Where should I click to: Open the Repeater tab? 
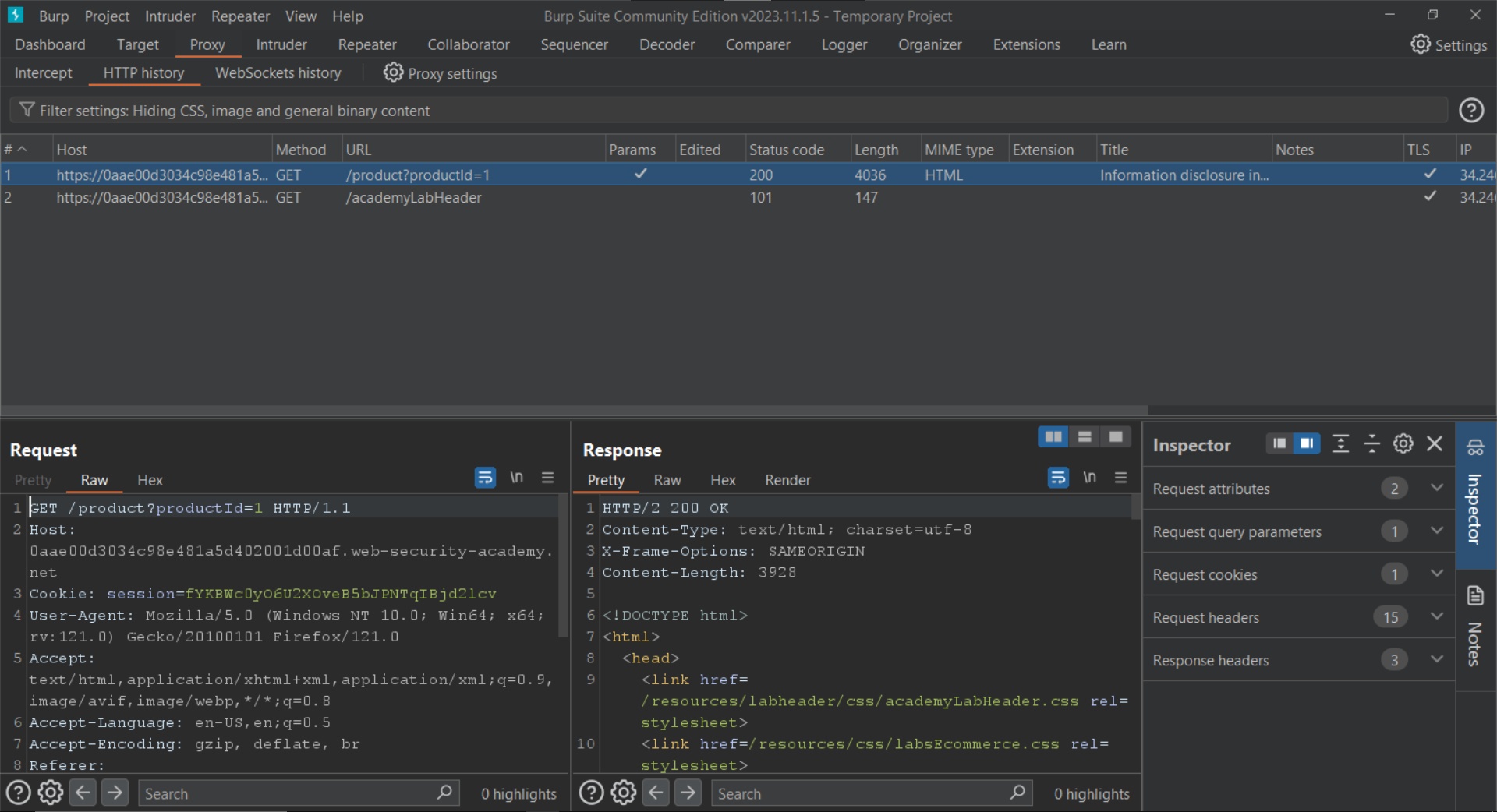[x=366, y=44]
